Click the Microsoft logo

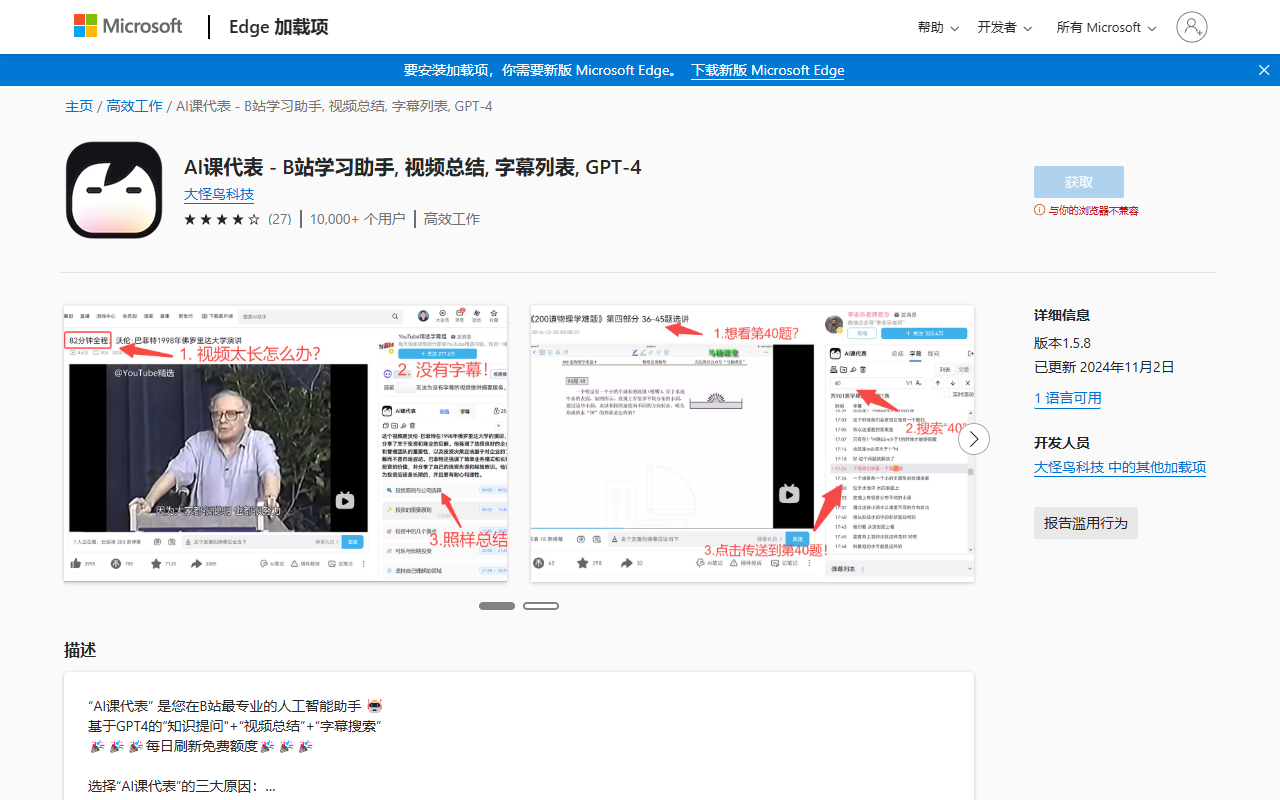click(x=128, y=26)
